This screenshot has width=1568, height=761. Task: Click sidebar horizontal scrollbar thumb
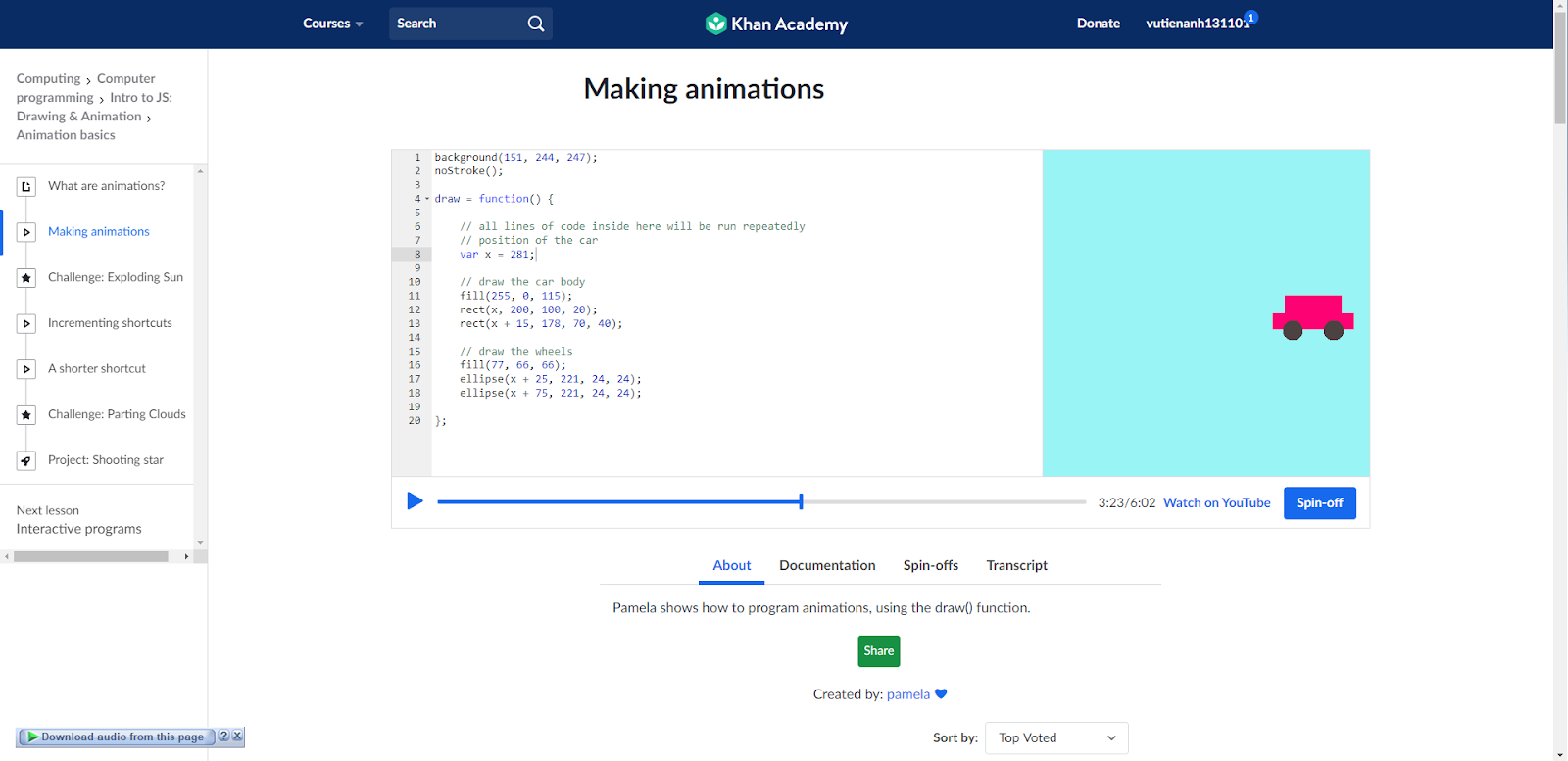(x=91, y=556)
